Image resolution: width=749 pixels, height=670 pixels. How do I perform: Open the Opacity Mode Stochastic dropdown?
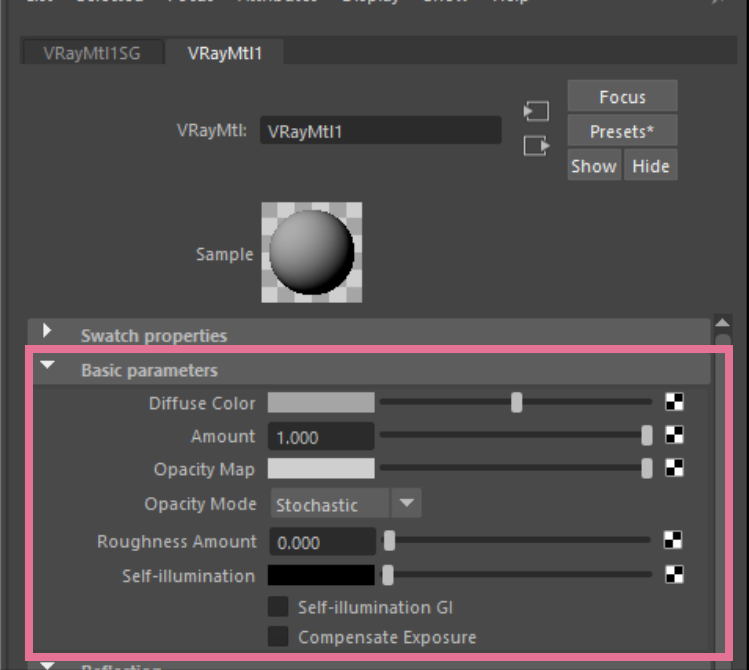(x=346, y=503)
